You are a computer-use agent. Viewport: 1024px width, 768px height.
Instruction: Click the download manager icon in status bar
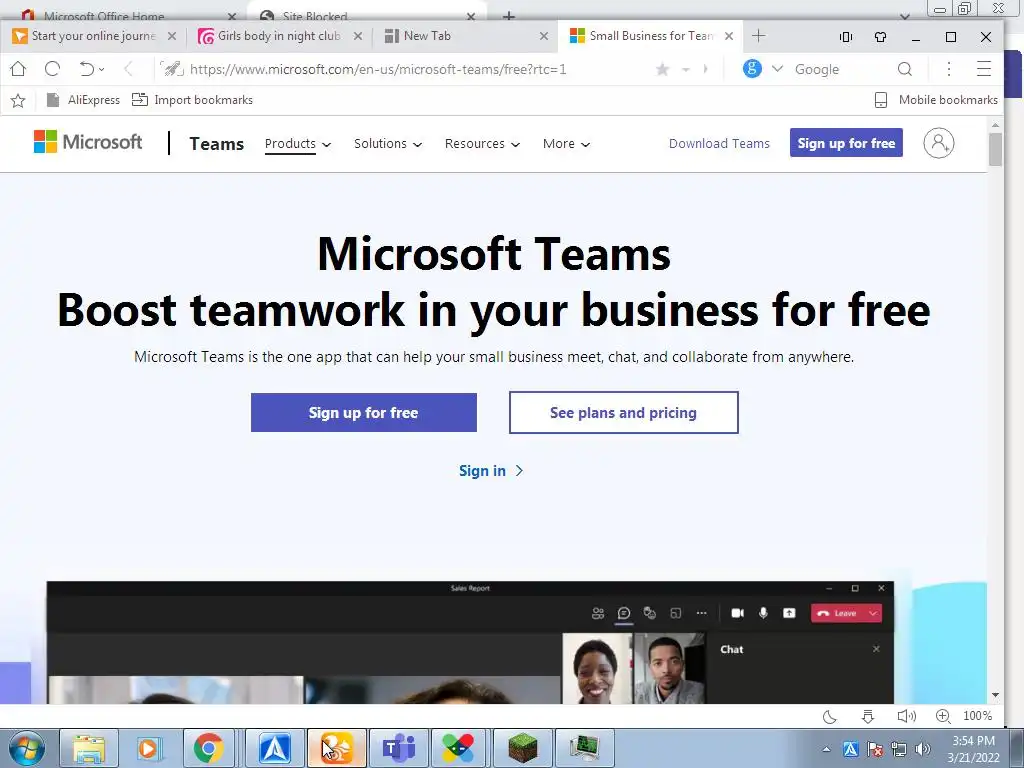tap(867, 716)
